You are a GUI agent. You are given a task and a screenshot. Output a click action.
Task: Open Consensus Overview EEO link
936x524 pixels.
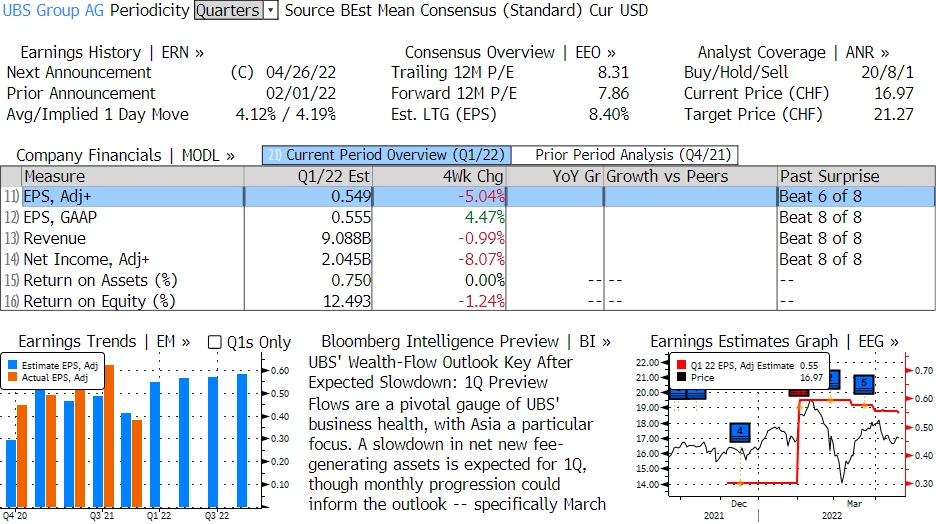(x=510, y=53)
